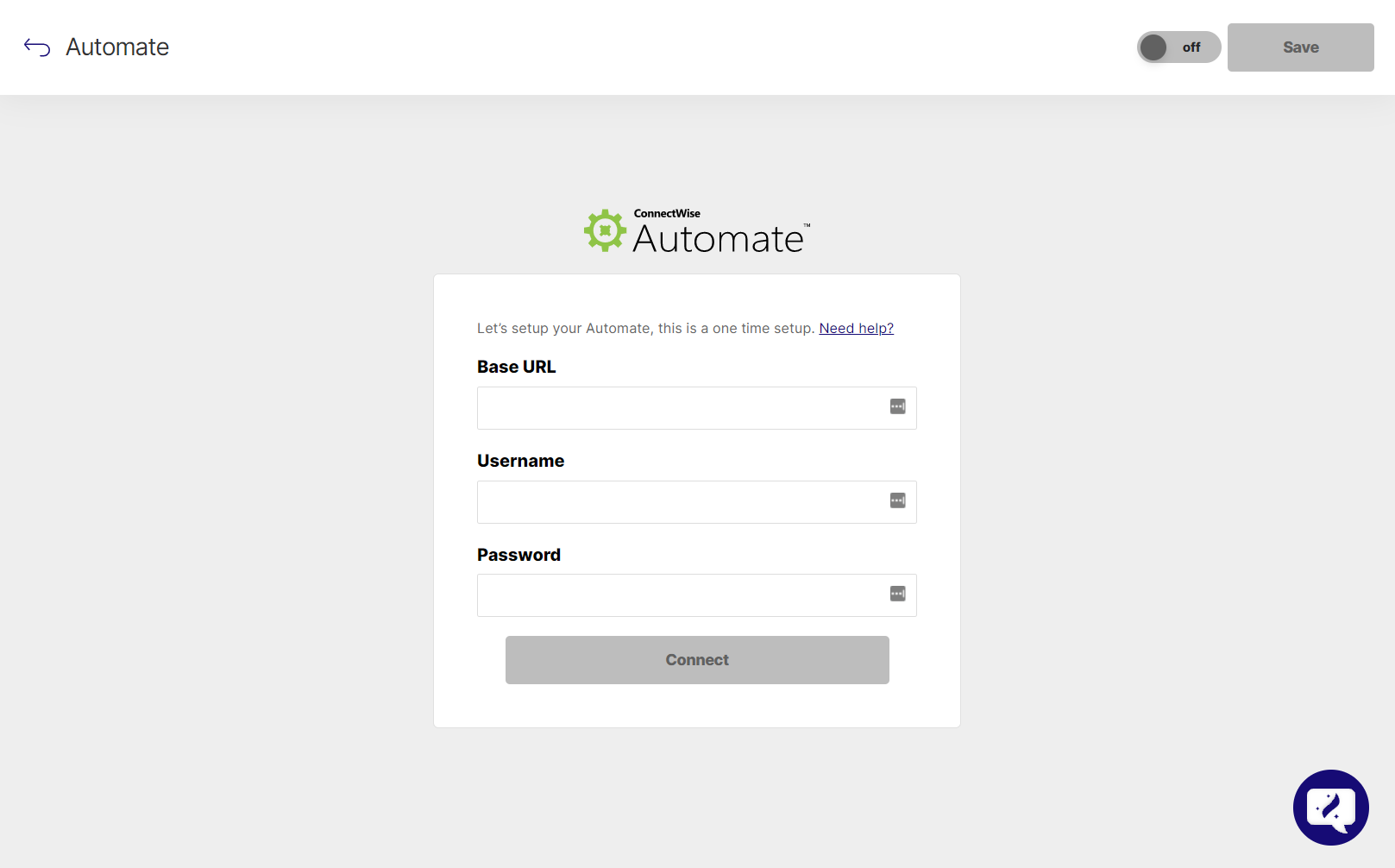Viewport: 1395px width, 868px height.
Task: Focus the Base URL input field
Action: pyautogui.click(x=696, y=408)
